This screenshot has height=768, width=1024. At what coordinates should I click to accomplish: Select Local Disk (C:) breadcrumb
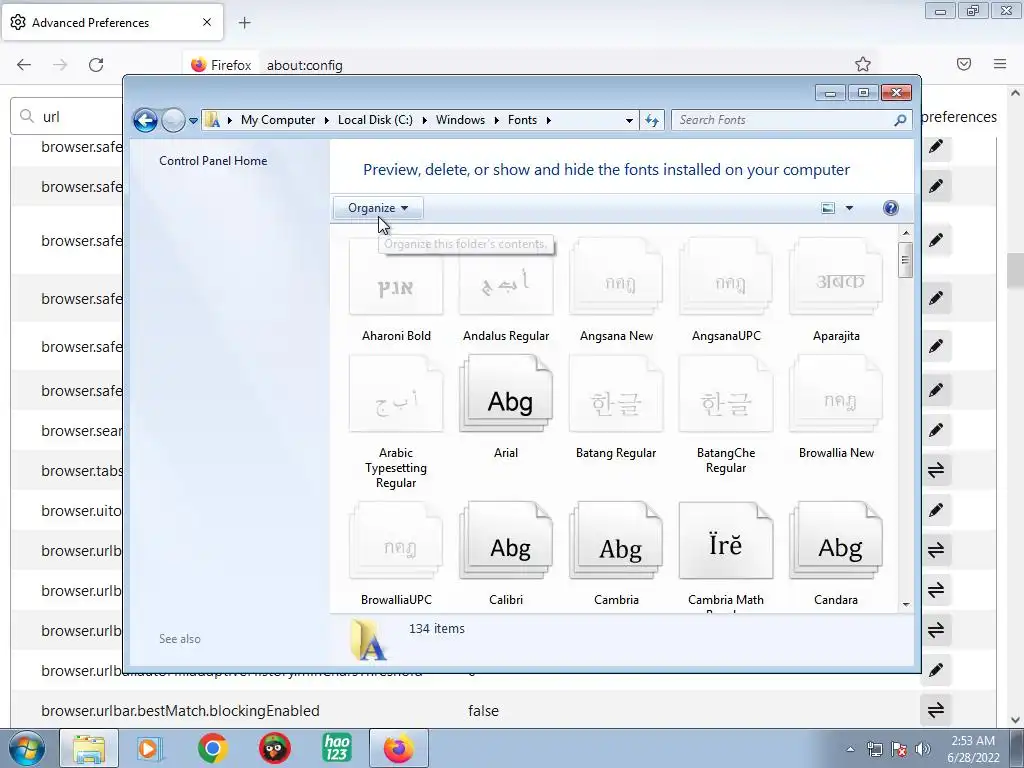click(x=375, y=120)
